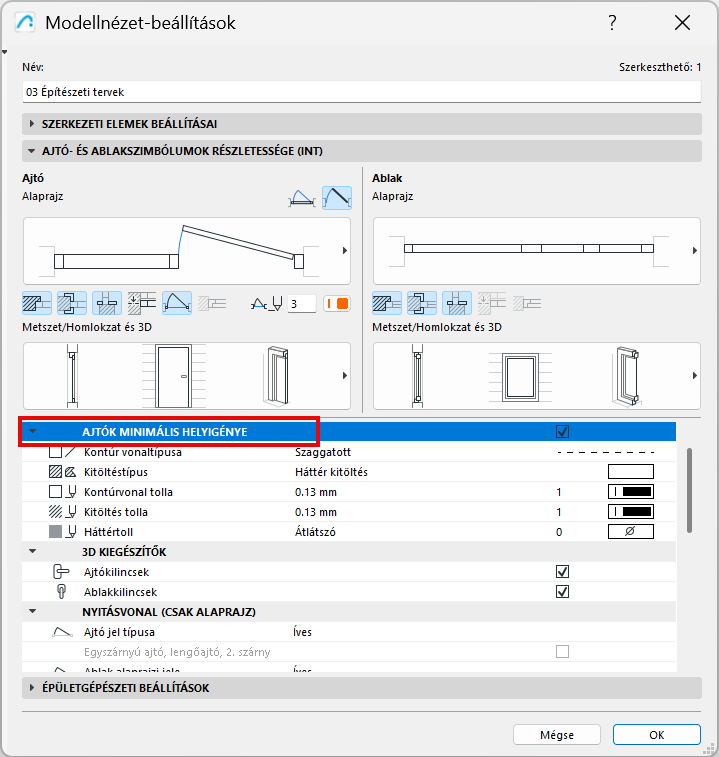Click the Archicad logo in title bar

point(25,23)
